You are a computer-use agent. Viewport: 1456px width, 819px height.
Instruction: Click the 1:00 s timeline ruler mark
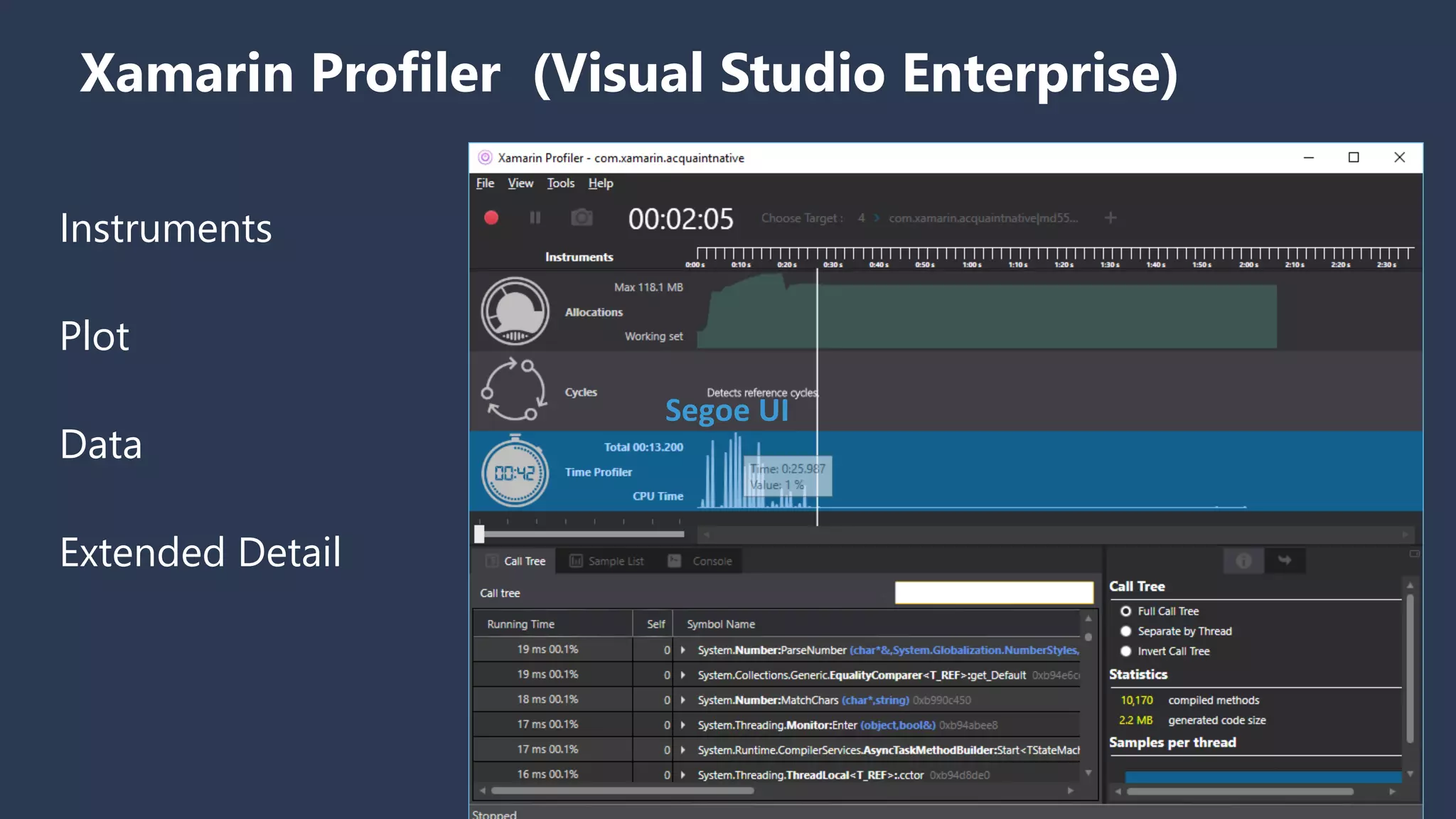(971, 264)
